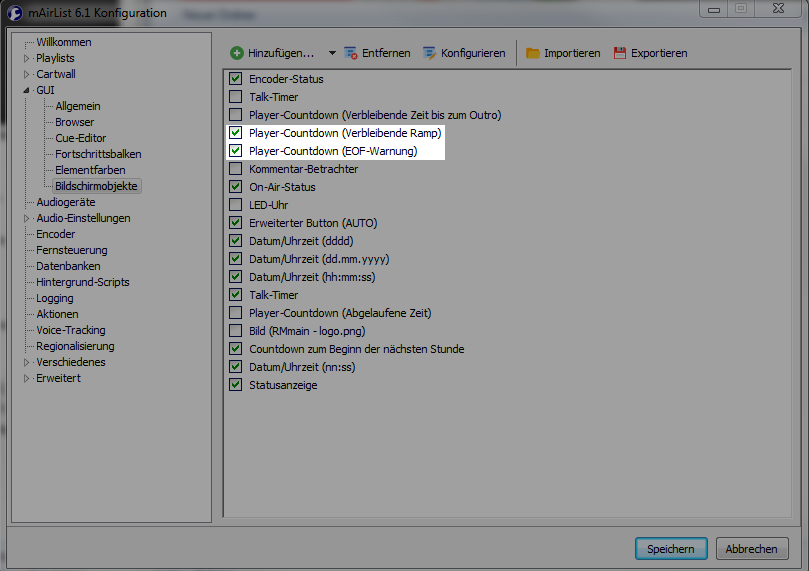Click the Entfernen remove icon

pos(351,53)
